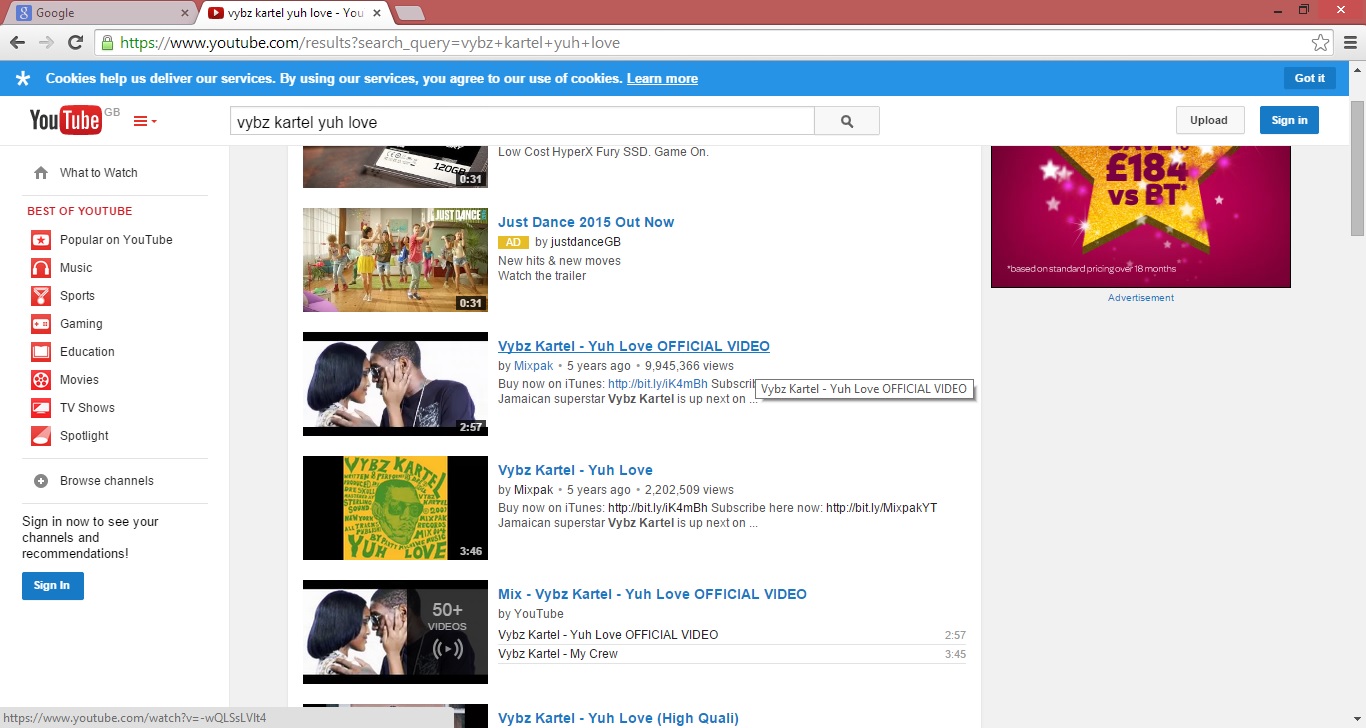Screen dimensions: 1366x728
Task: Open the YouTube guide menu icon
Action: pos(145,121)
